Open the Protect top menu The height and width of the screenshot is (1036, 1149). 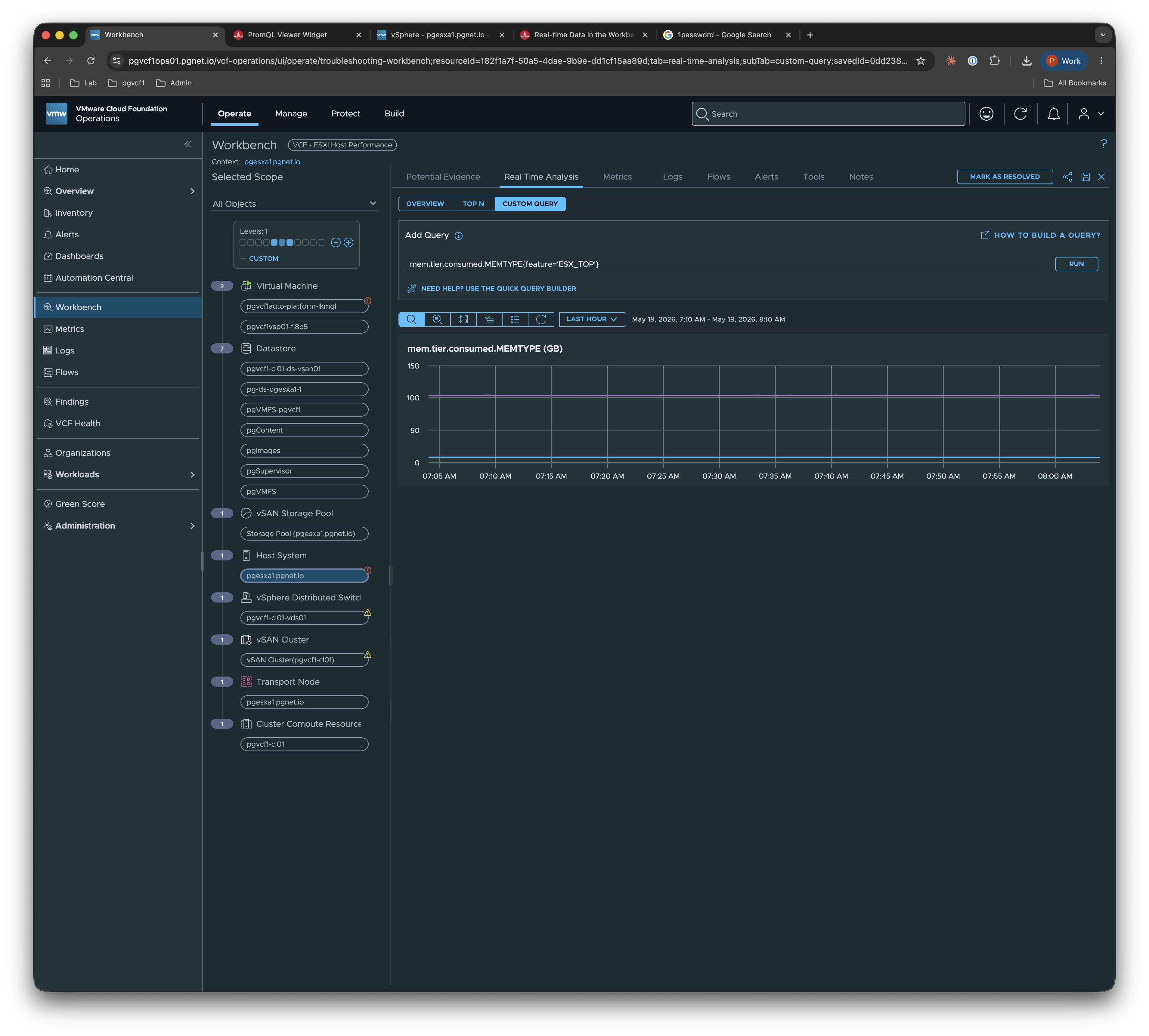(x=345, y=114)
